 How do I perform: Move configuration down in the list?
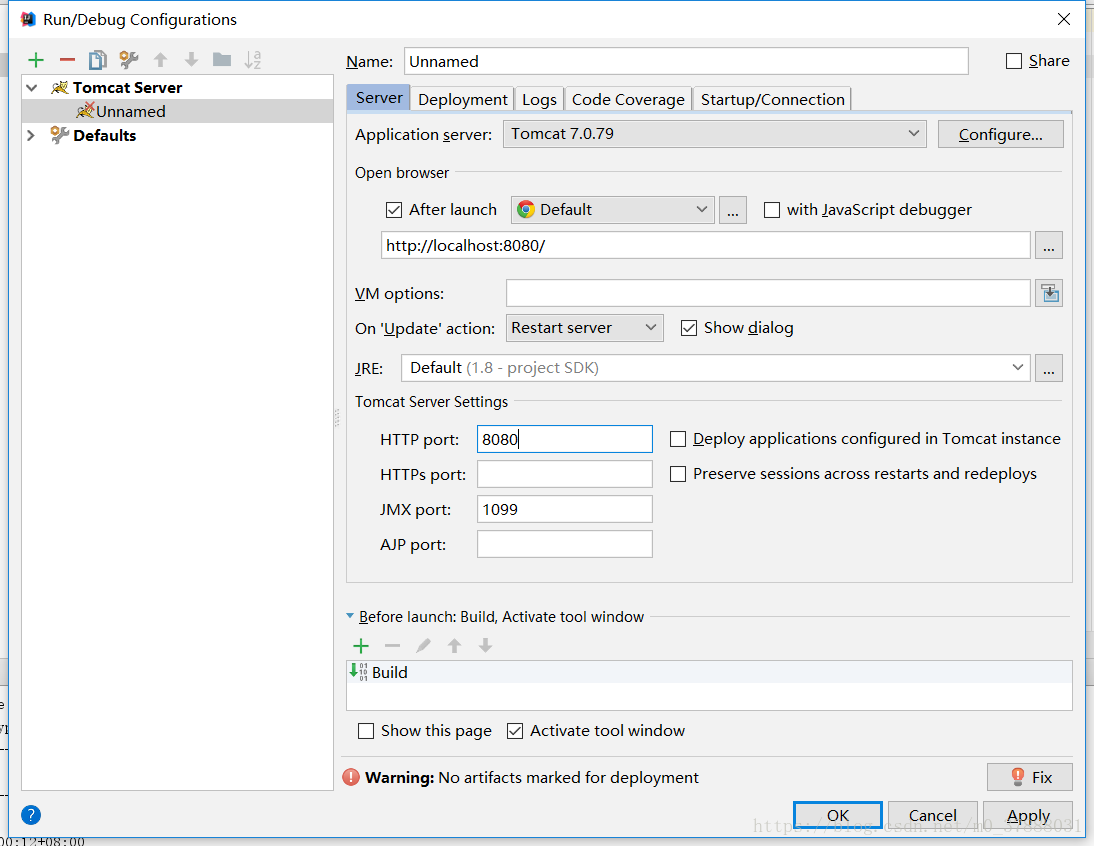[191, 60]
